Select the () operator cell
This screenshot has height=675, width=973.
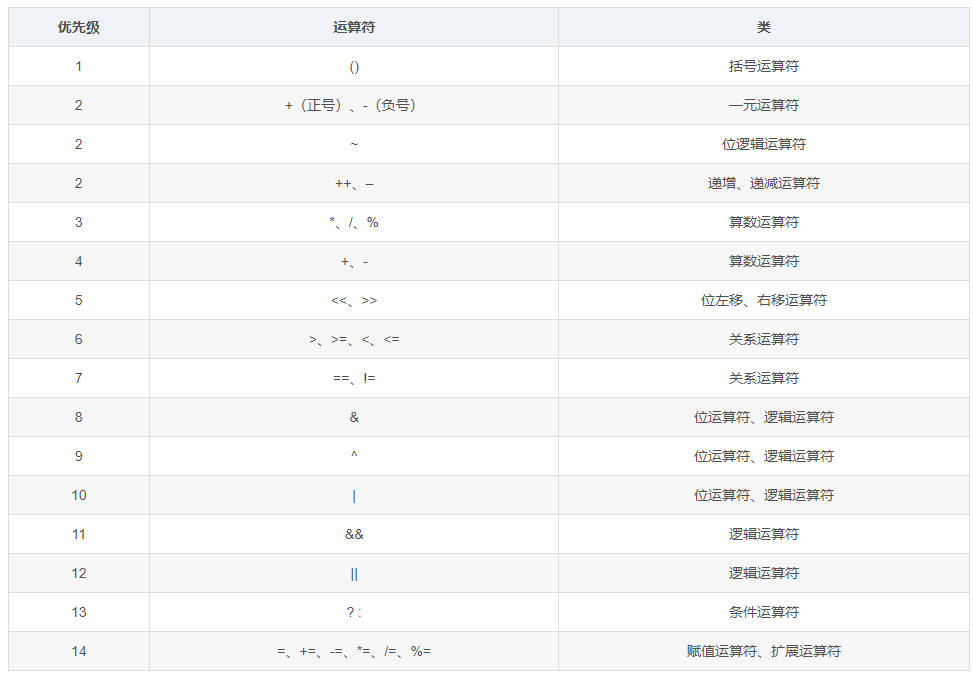tap(354, 66)
